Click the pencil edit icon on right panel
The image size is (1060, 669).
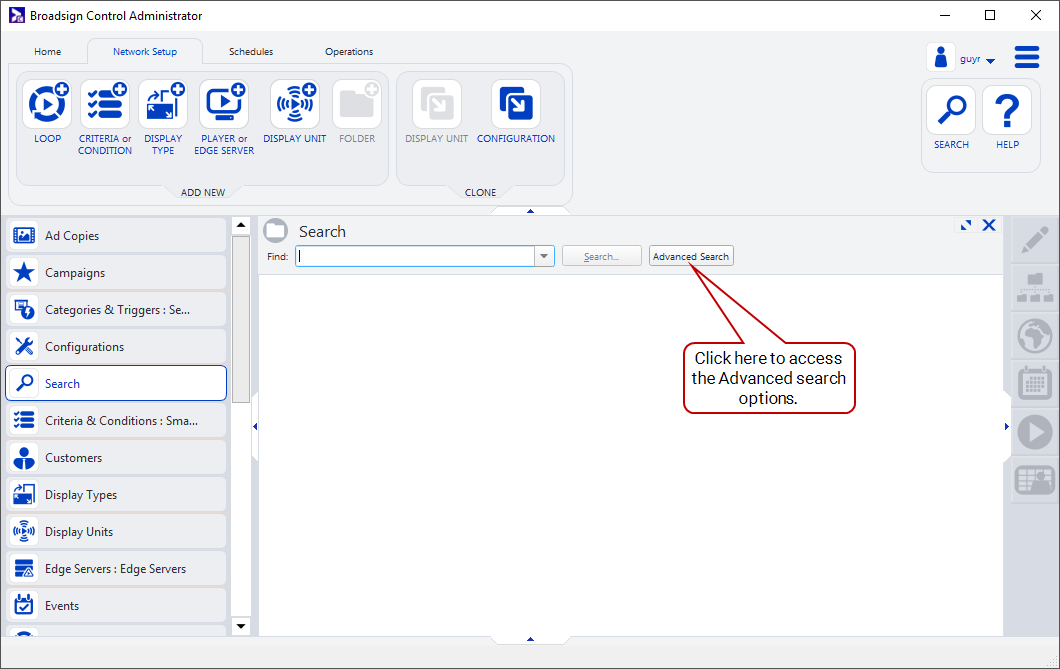(x=1034, y=241)
